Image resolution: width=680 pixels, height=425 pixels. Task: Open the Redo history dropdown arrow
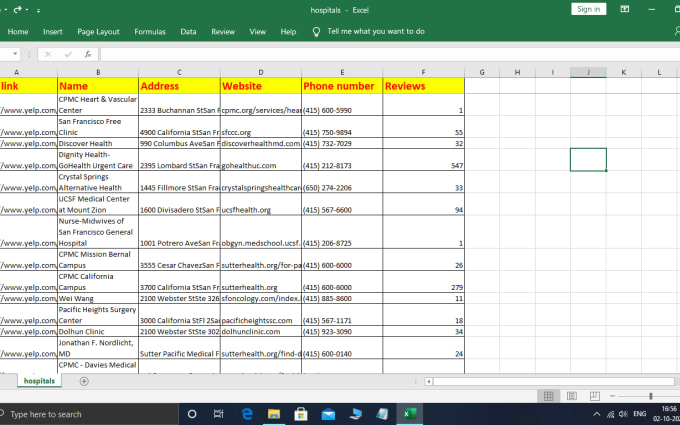pyautogui.click(x=27, y=10)
